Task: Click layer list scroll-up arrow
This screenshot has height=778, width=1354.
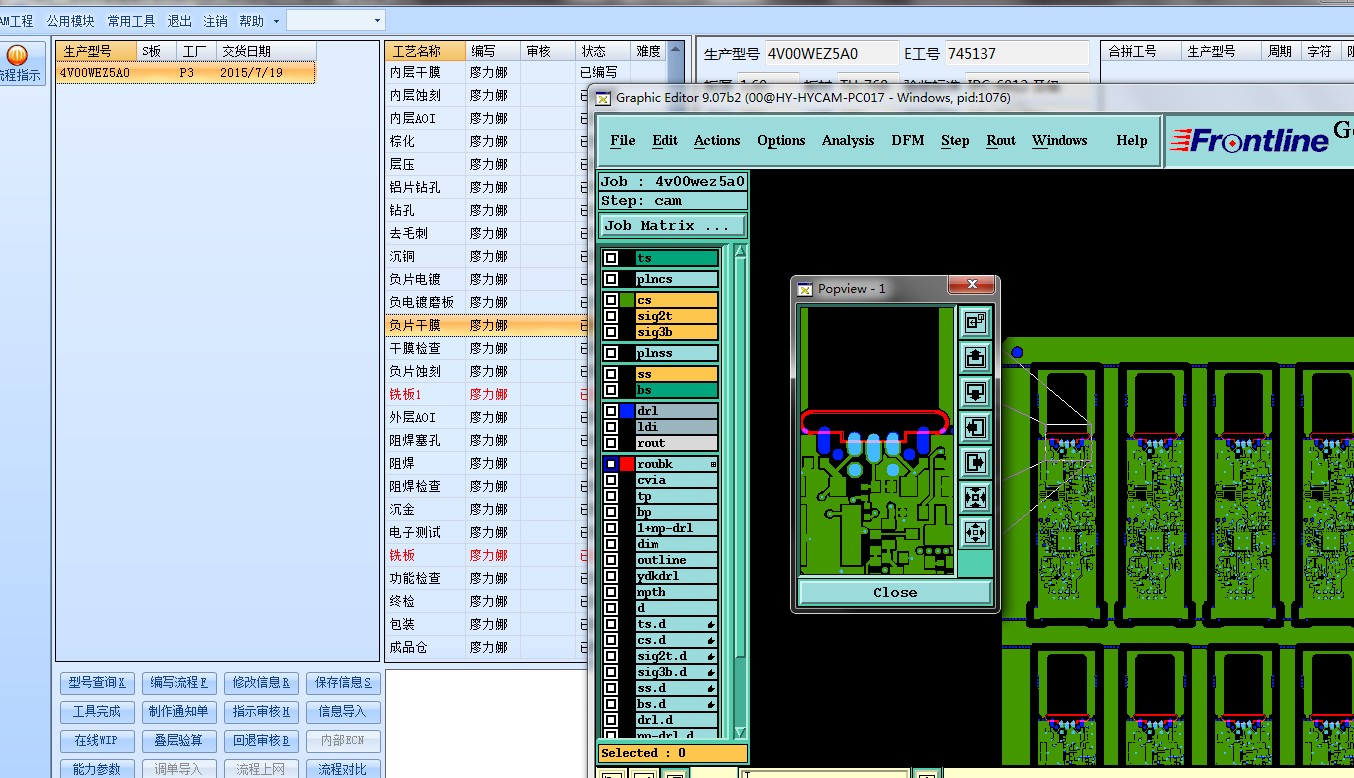Action: click(740, 252)
